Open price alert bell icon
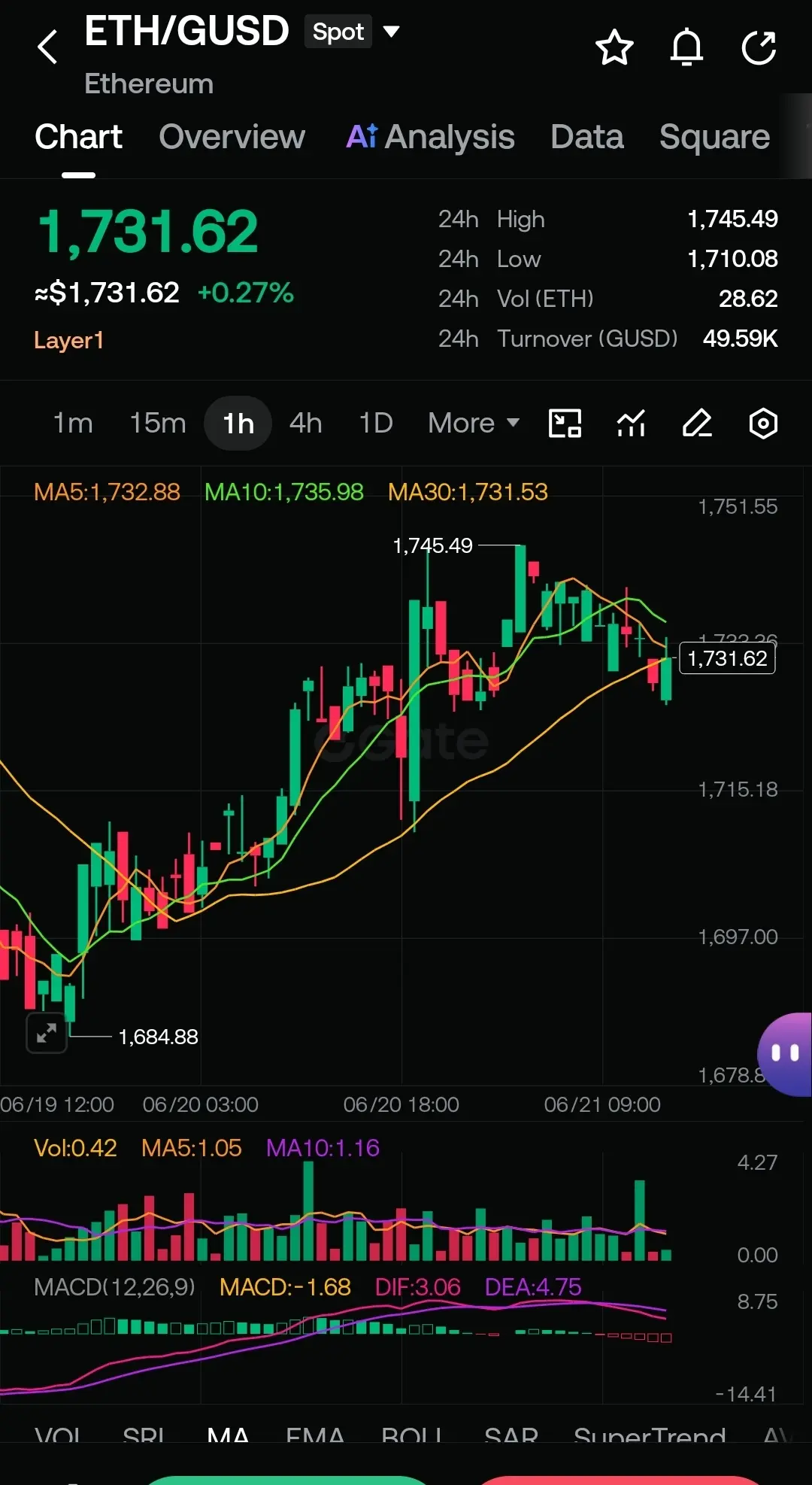 [x=686, y=47]
